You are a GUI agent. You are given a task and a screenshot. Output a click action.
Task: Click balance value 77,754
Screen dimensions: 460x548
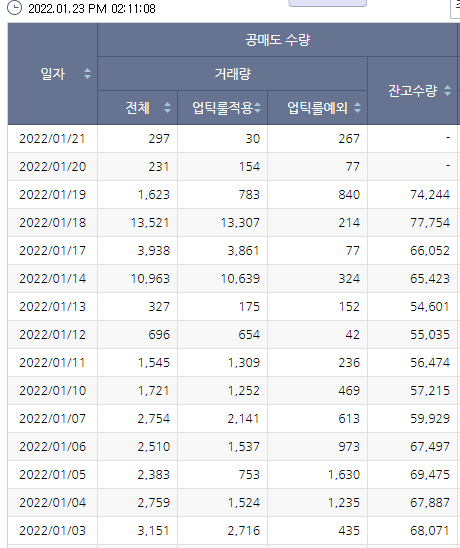(x=430, y=223)
